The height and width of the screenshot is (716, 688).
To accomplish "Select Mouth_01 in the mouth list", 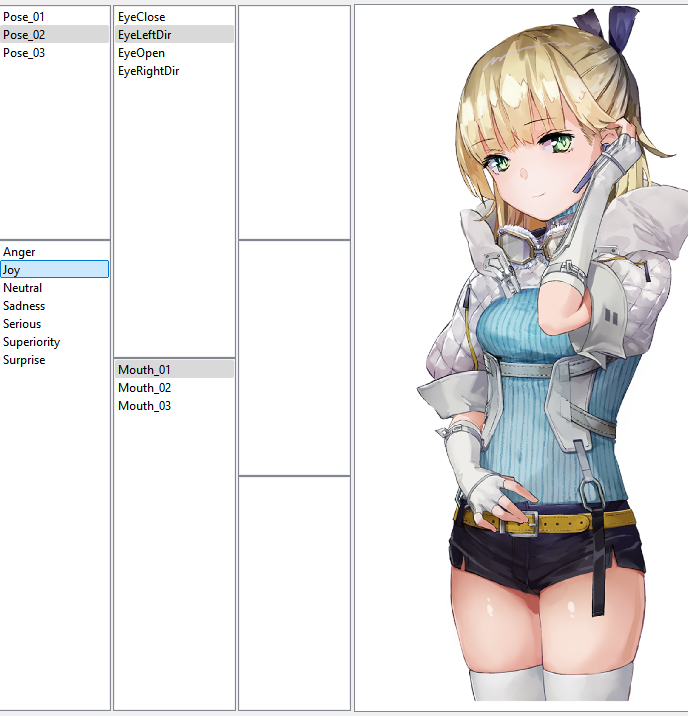I will click(174, 369).
